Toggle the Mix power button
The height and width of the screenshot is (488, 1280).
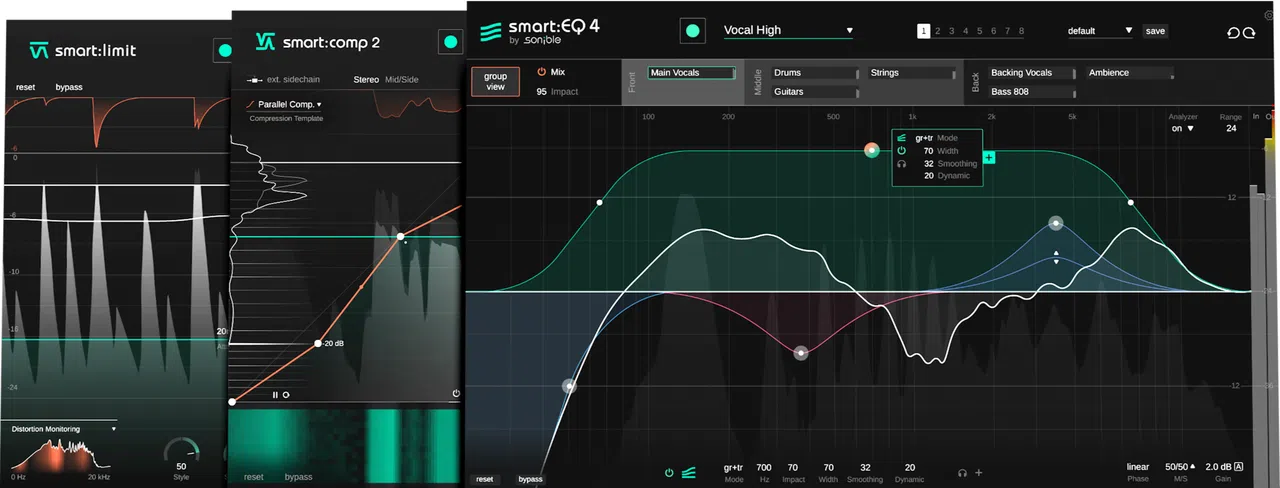pos(542,72)
